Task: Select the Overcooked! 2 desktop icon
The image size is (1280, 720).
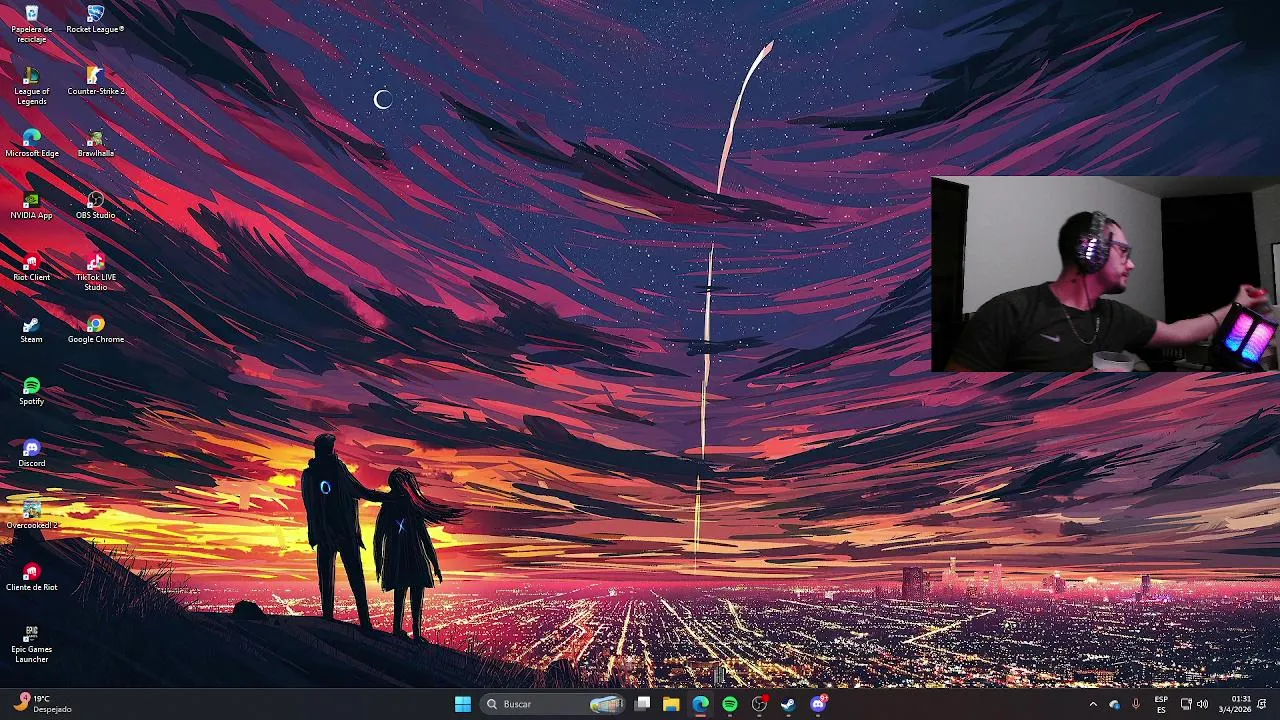Action: (x=31, y=515)
